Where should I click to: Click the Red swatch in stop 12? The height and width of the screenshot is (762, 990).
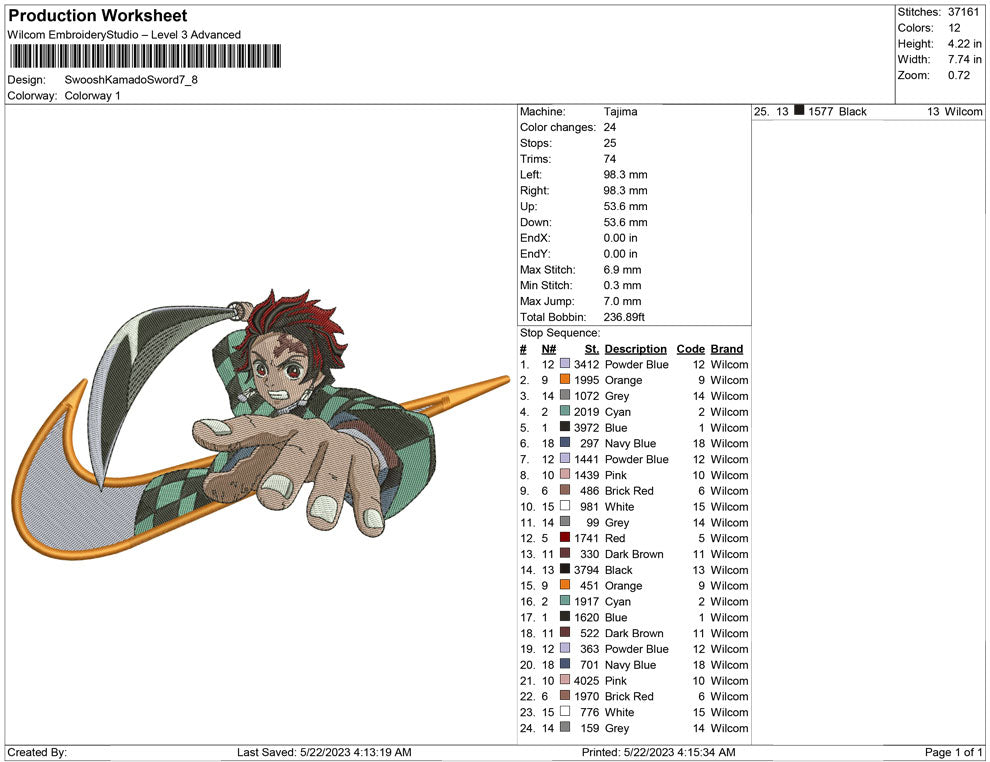pos(565,537)
